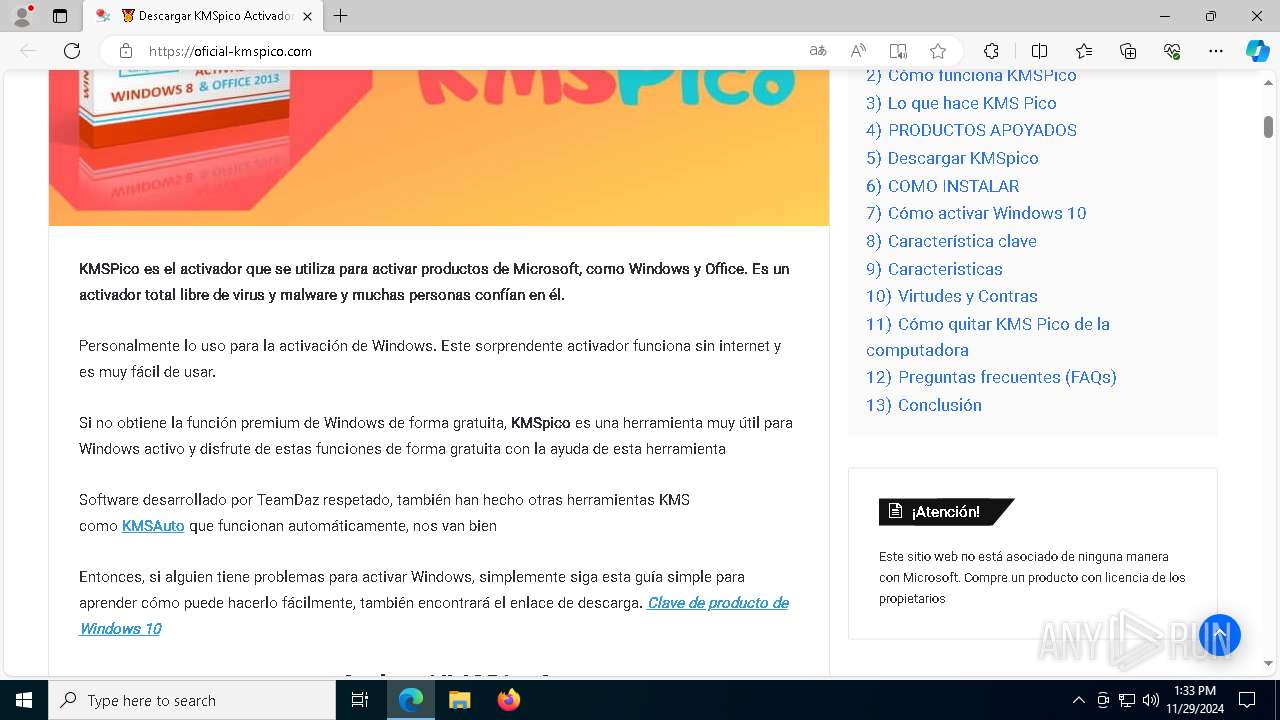
Task: Launch Firefox from the taskbar
Action: pos(509,700)
